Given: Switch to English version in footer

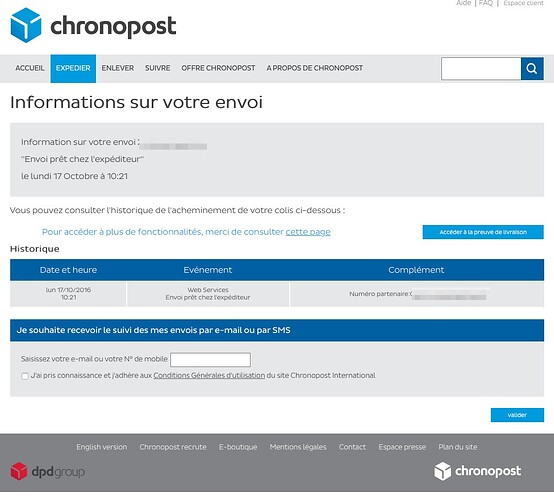Looking at the screenshot, I should (x=102, y=447).
